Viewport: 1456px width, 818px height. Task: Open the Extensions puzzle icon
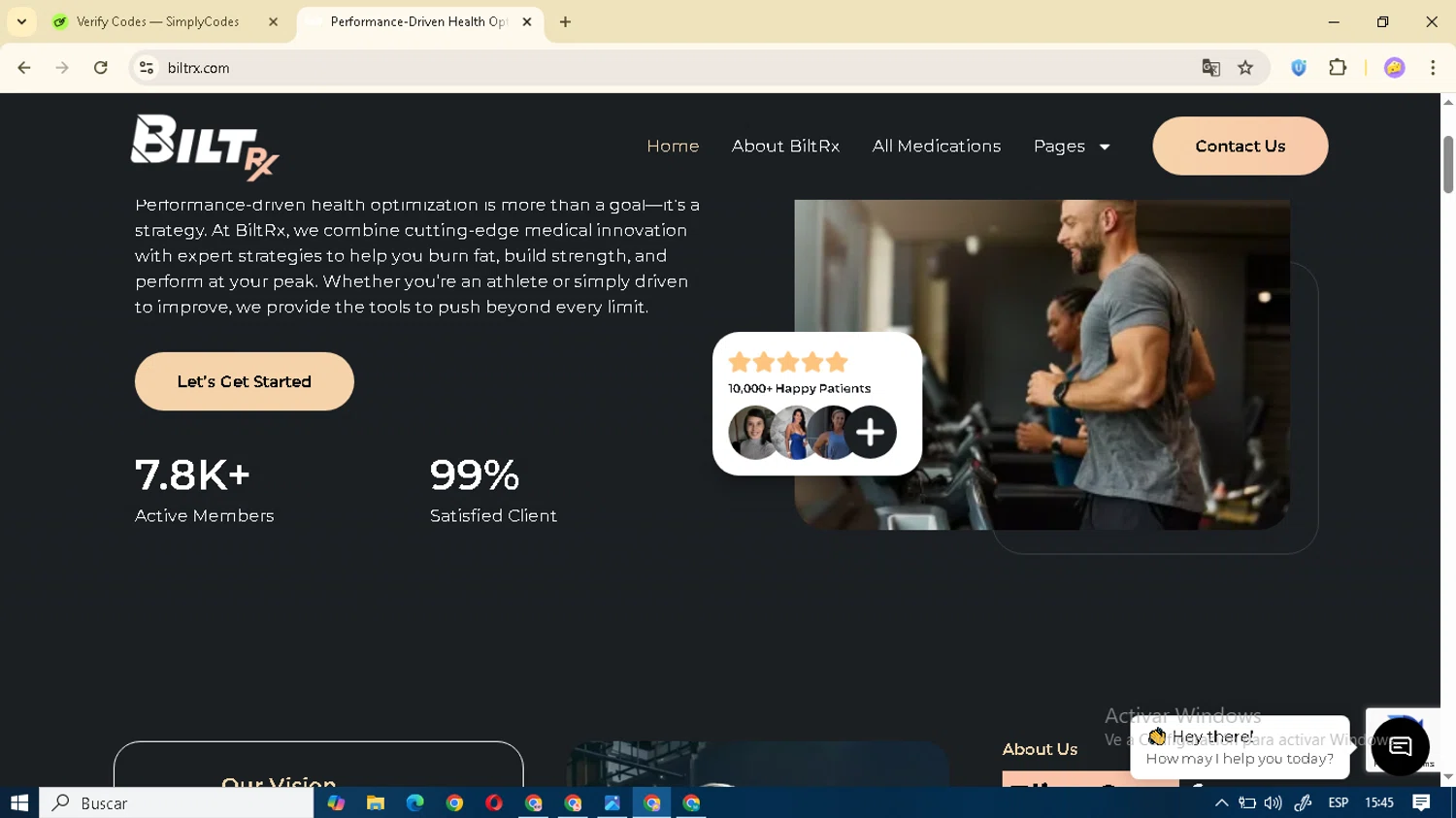pos(1338,68)
